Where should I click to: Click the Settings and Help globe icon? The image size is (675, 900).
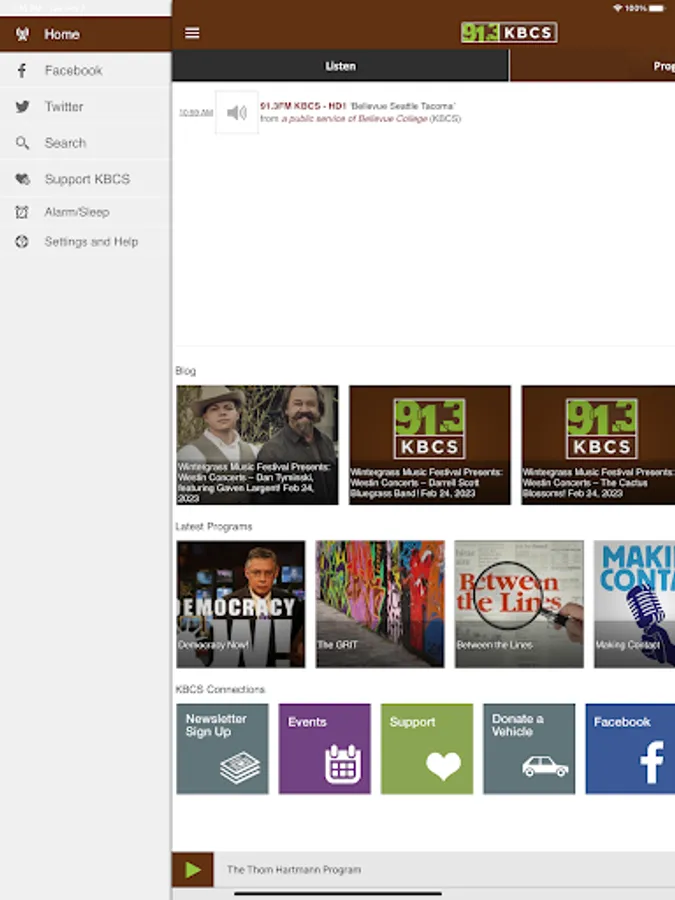(22, 242)
